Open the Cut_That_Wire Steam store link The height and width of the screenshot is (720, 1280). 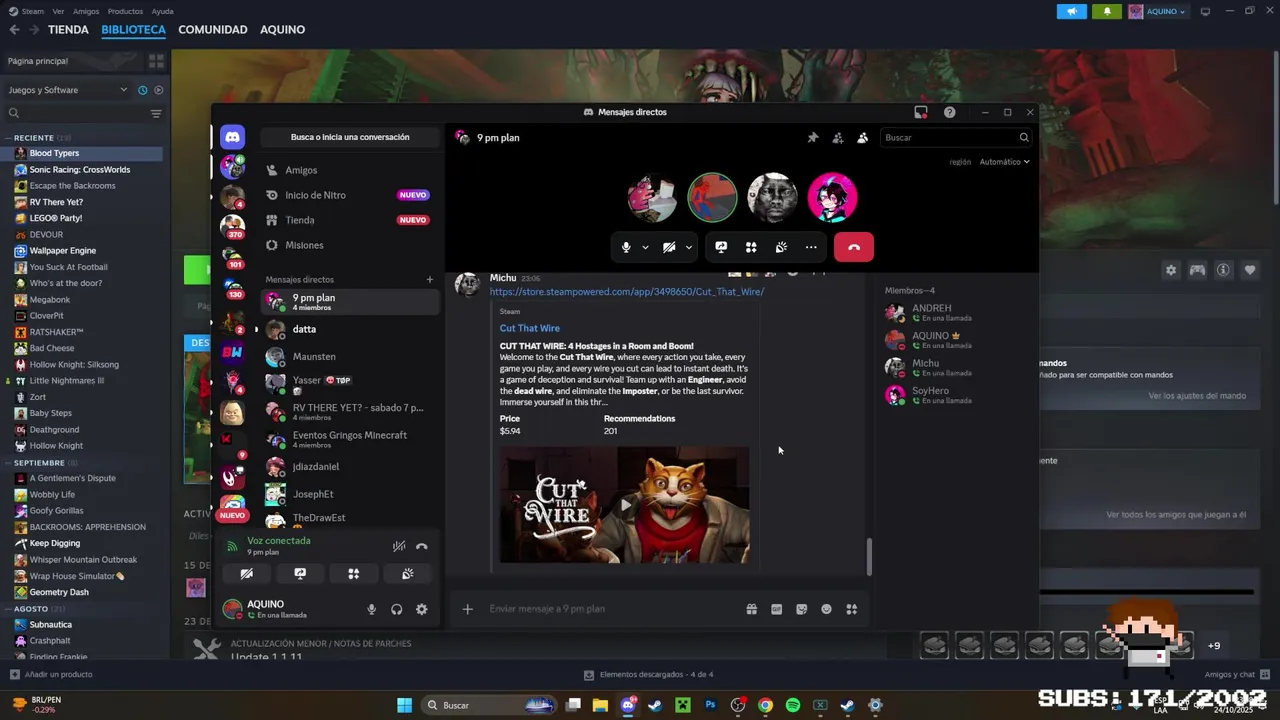point(627,292)
